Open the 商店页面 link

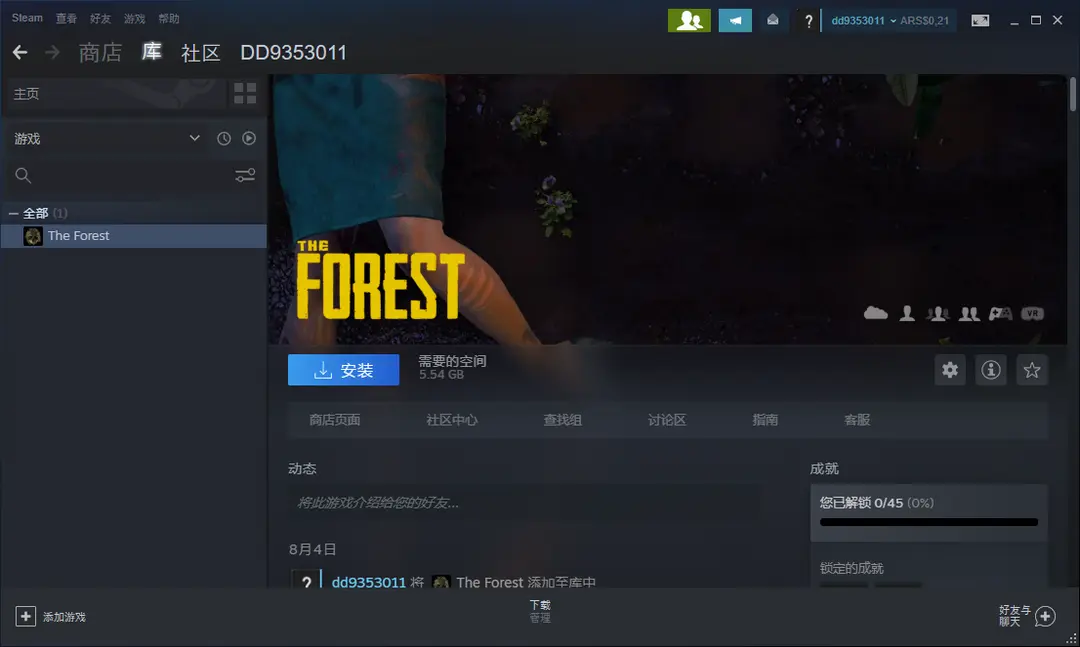(335, 420)
